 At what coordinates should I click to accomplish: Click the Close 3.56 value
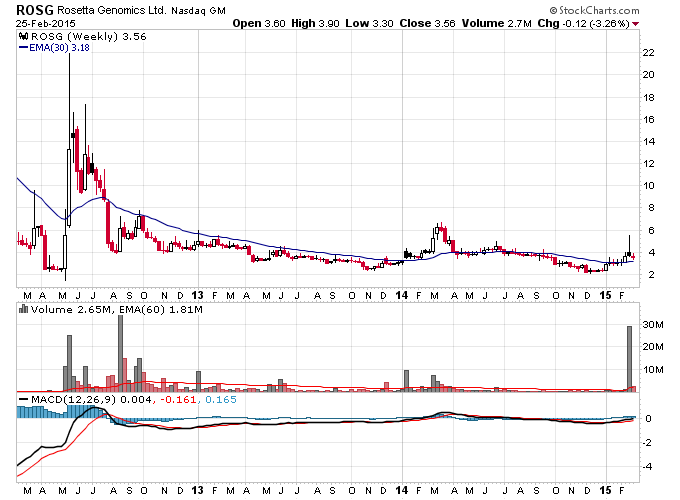427,23
